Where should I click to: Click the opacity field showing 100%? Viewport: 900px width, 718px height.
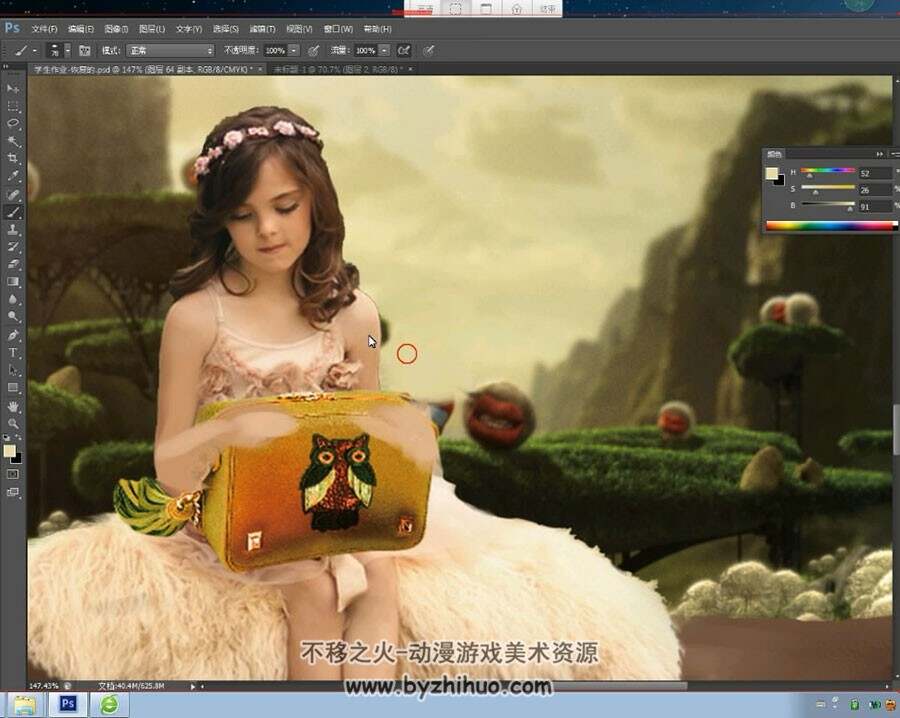[x=276, y=51]
